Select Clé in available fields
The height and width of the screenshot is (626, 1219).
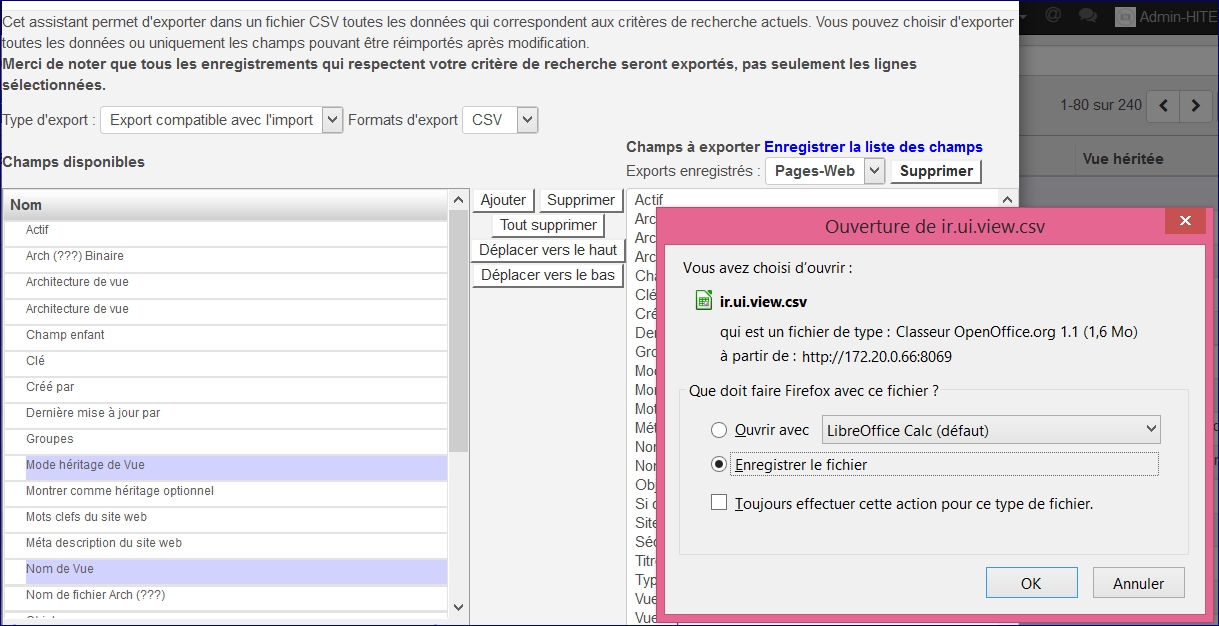pos(226,361)
